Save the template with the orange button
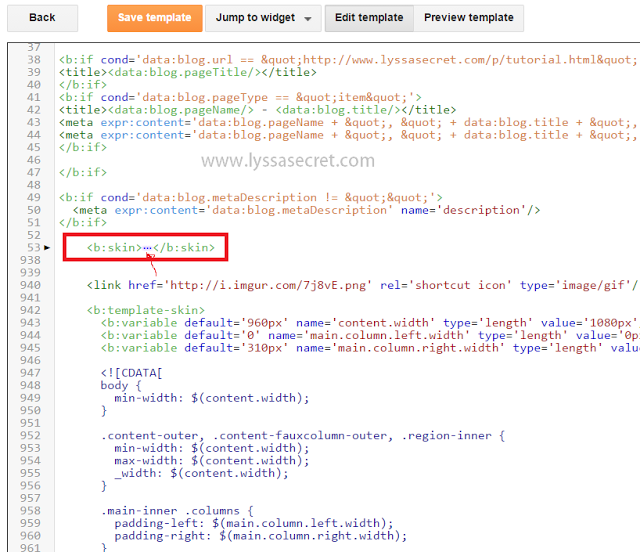Screen dimensions: 640x552 pyautogui.click(x=155, y=18)
